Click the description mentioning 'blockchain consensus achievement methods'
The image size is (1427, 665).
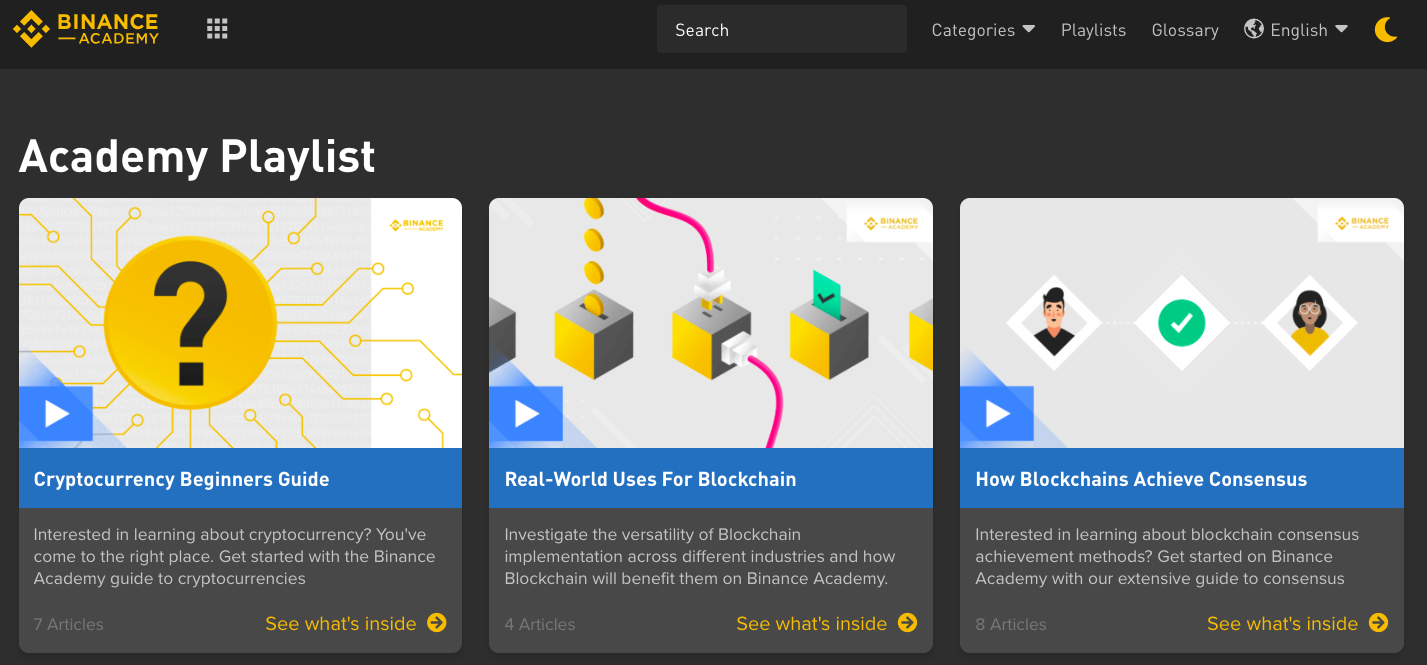pos(1167,556)
